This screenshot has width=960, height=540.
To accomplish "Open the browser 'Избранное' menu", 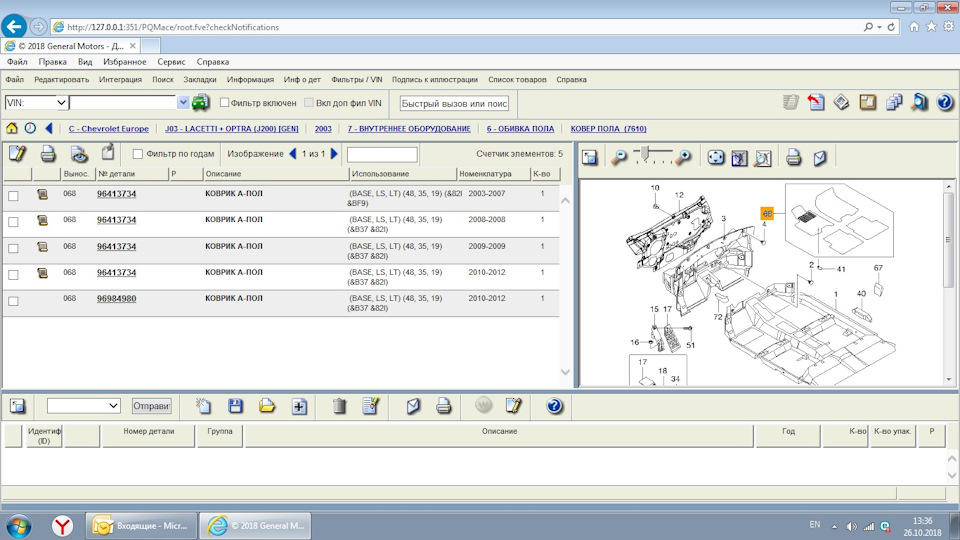I will 124,62.
